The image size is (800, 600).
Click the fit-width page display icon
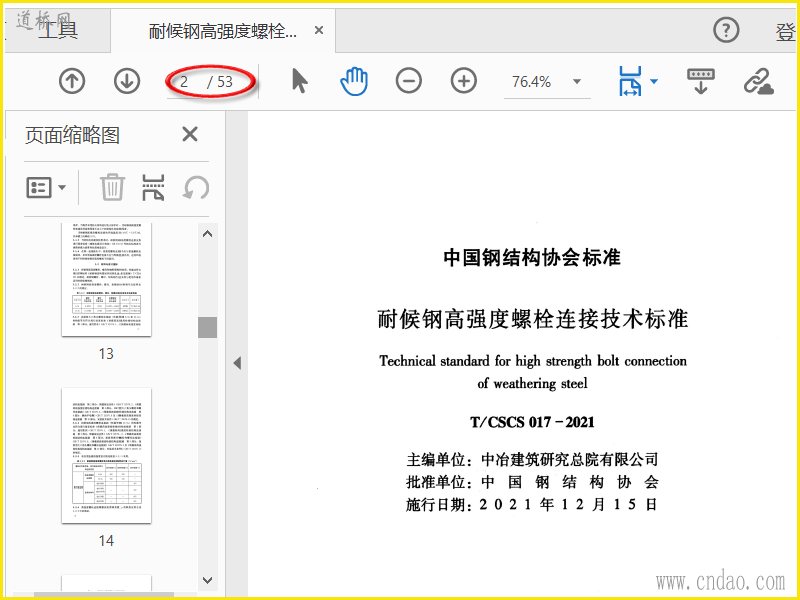[631, 81]
